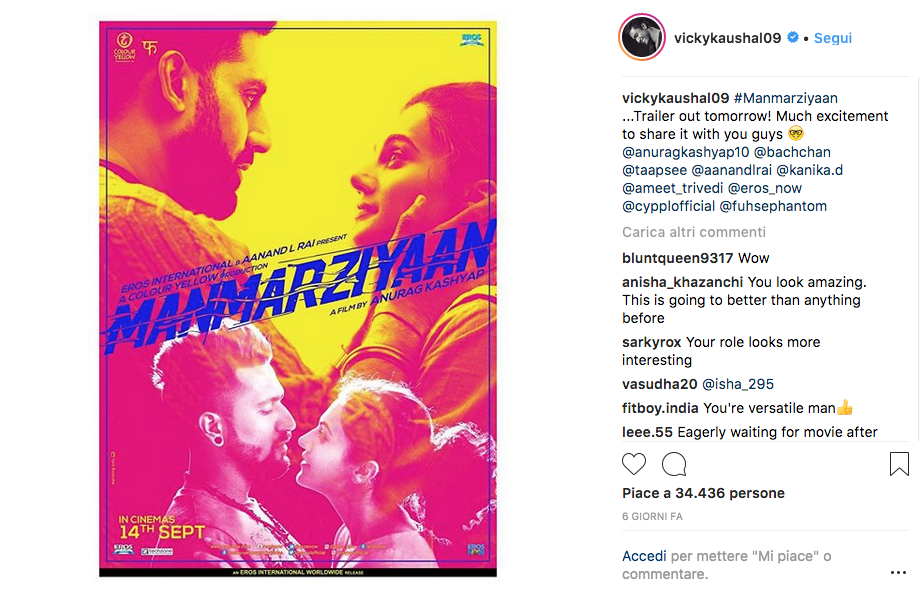This screenshot has height=596, width=920.
Task: Expand comments with Carica altri commenti
Action: click(x=694, y=232)
